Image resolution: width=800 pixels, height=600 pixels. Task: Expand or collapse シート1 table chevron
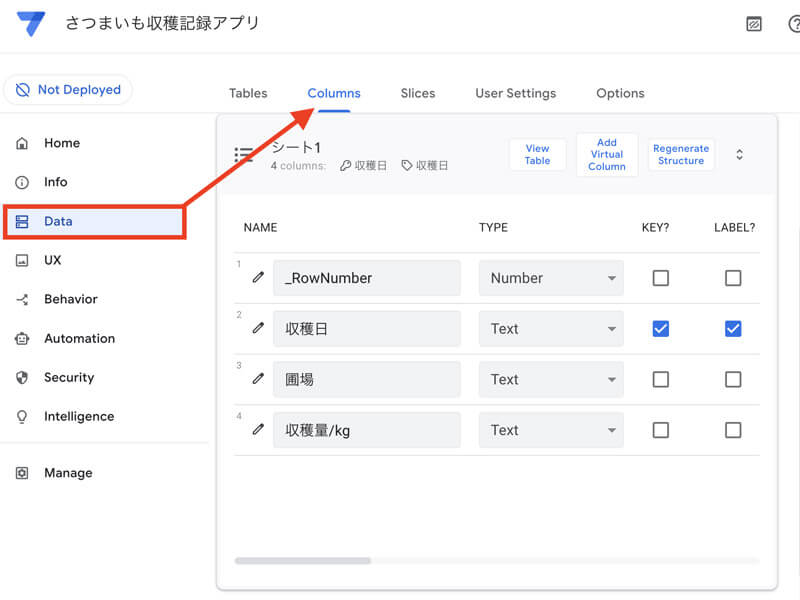coord(739,155)
